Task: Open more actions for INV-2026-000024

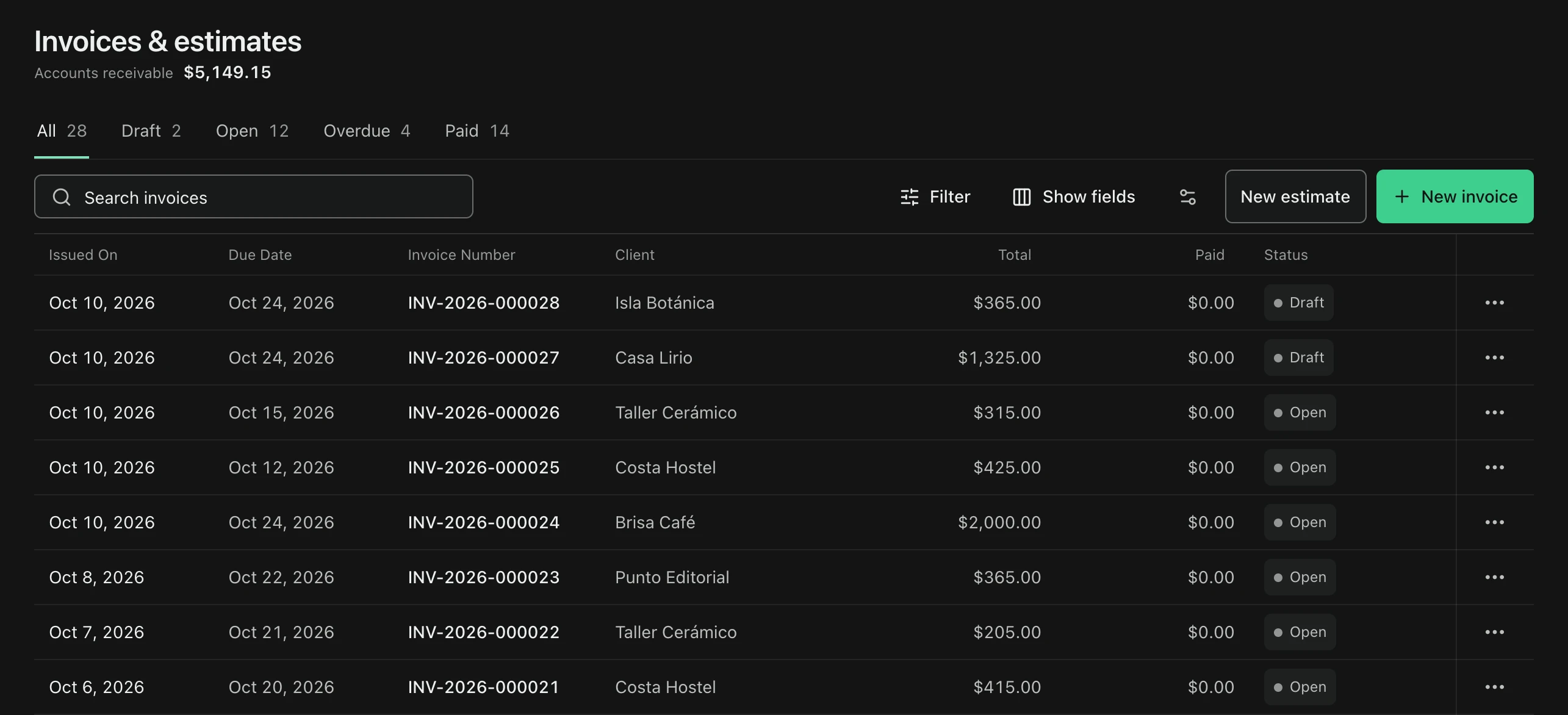Action: click(x=1494, y=522)
